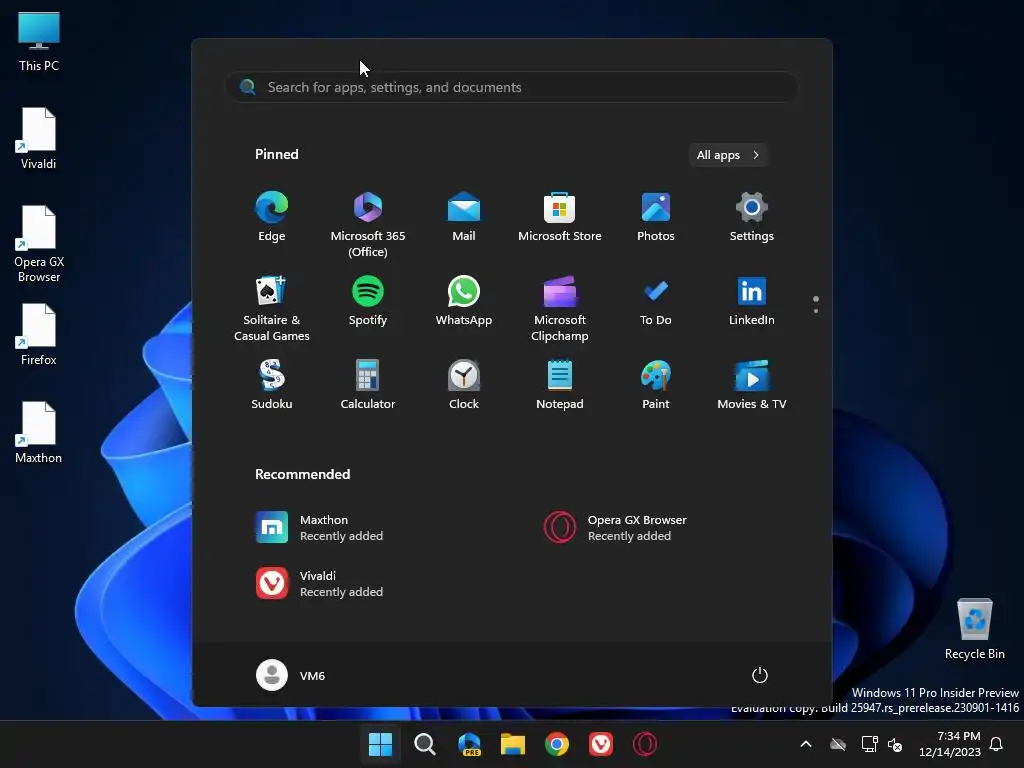Image resolution: width=1024 pixels, height=768 pixels.
Task: Click the Windows Start button on taskbar
Action: coord(381,744)
